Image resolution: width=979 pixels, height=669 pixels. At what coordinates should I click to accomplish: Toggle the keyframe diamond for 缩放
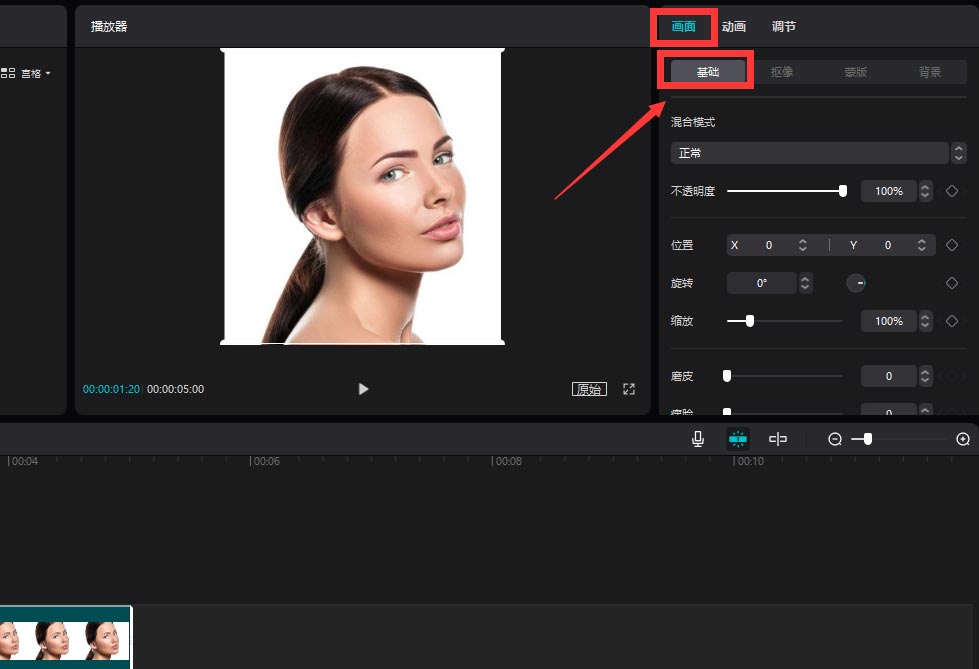coord(951,321)
